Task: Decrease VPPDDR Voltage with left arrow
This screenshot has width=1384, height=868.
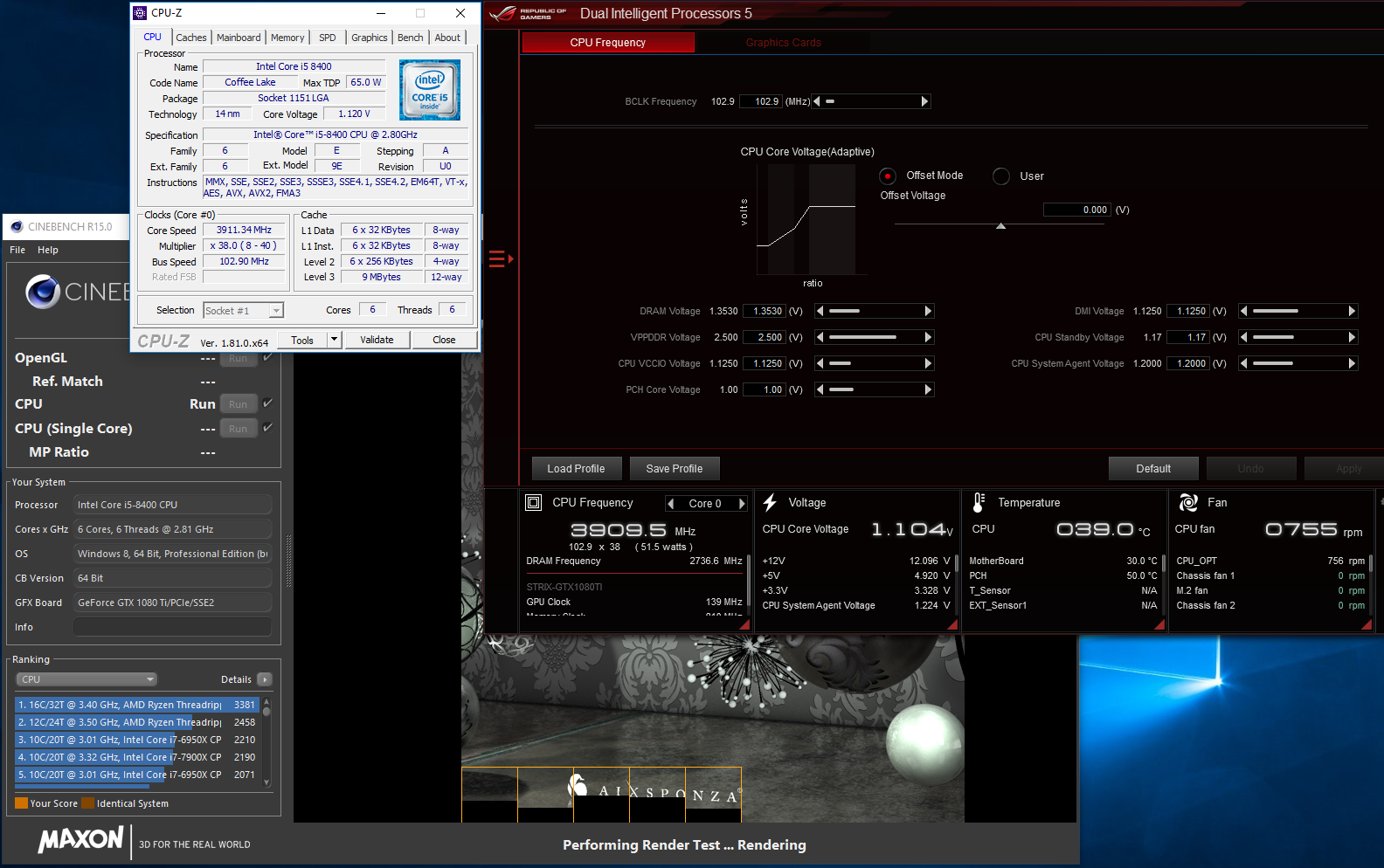Action: pos(820,337)
